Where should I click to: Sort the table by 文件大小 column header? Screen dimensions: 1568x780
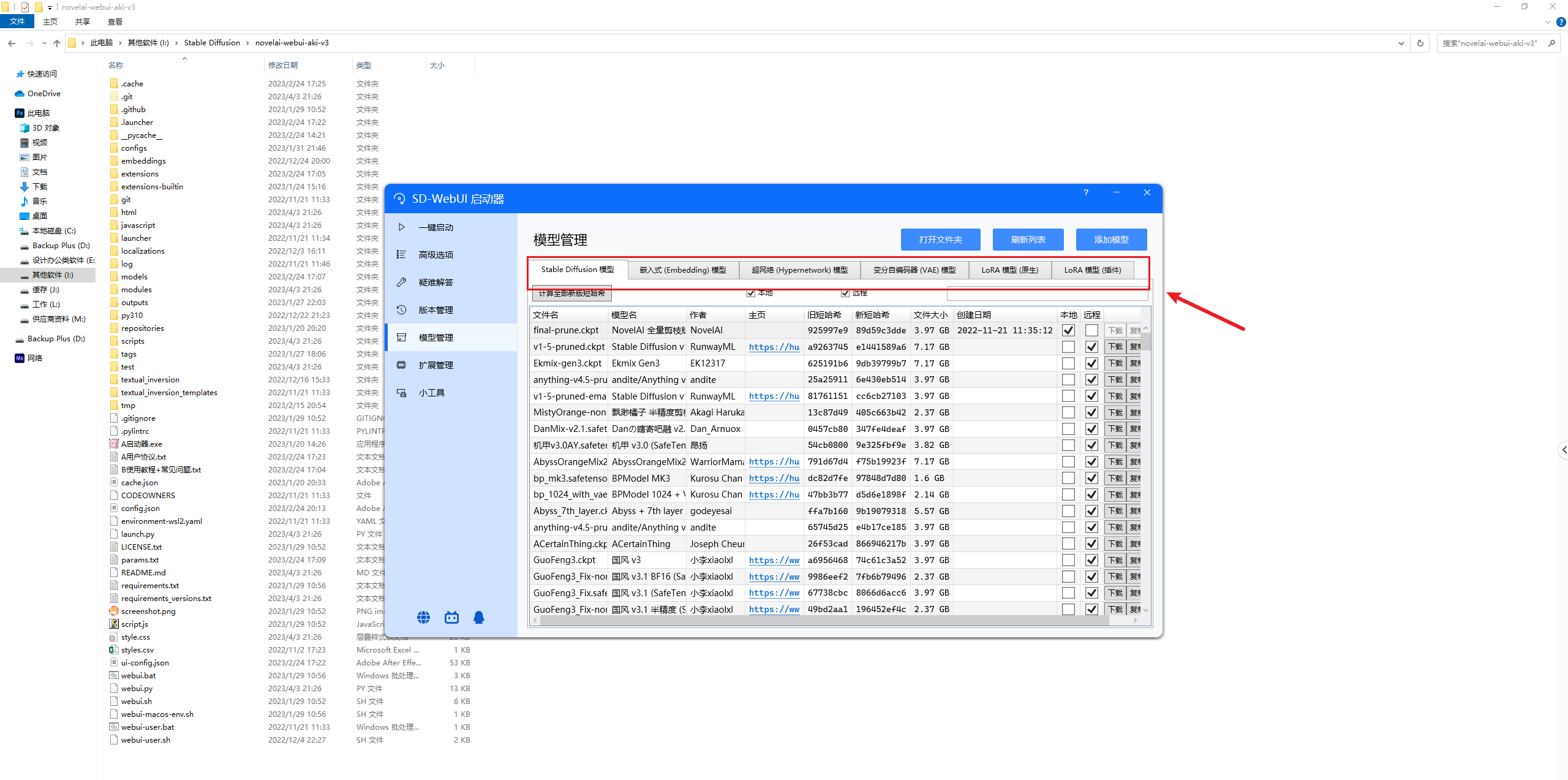pyautogui.click(x=931, y=315)
